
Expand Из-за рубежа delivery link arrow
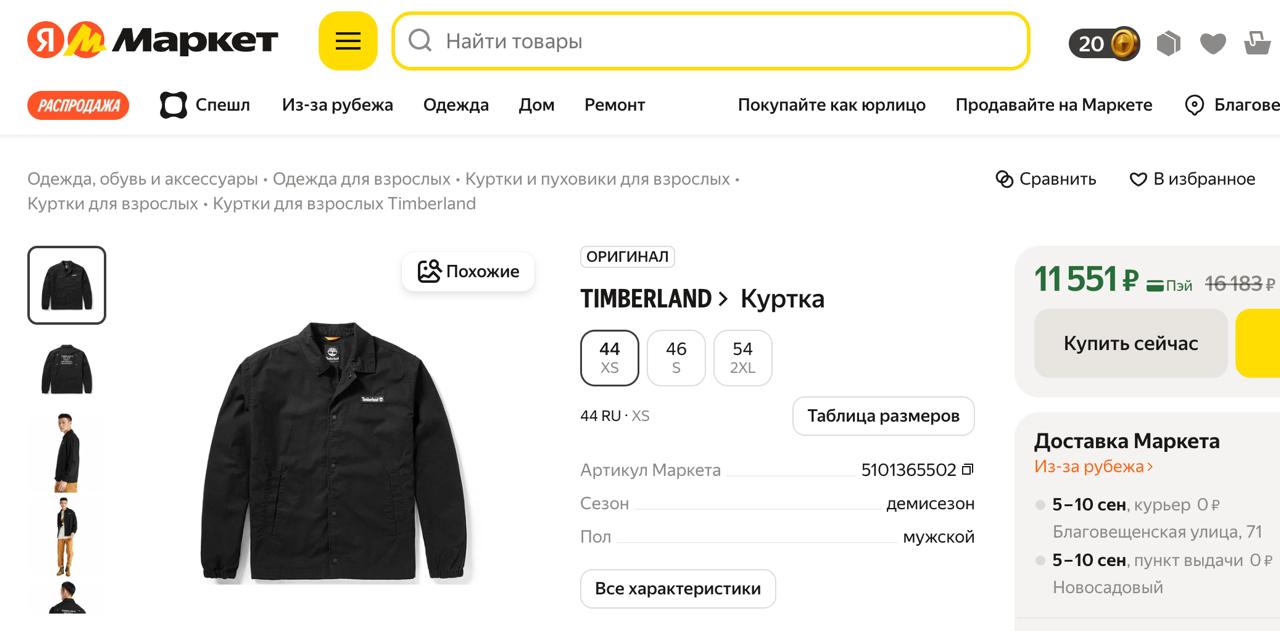pos(1150,467)
